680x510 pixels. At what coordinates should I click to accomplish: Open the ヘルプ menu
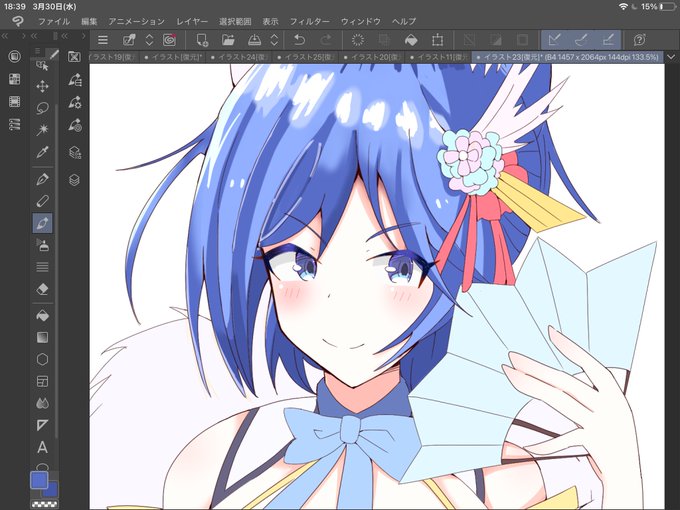(404, 21)
